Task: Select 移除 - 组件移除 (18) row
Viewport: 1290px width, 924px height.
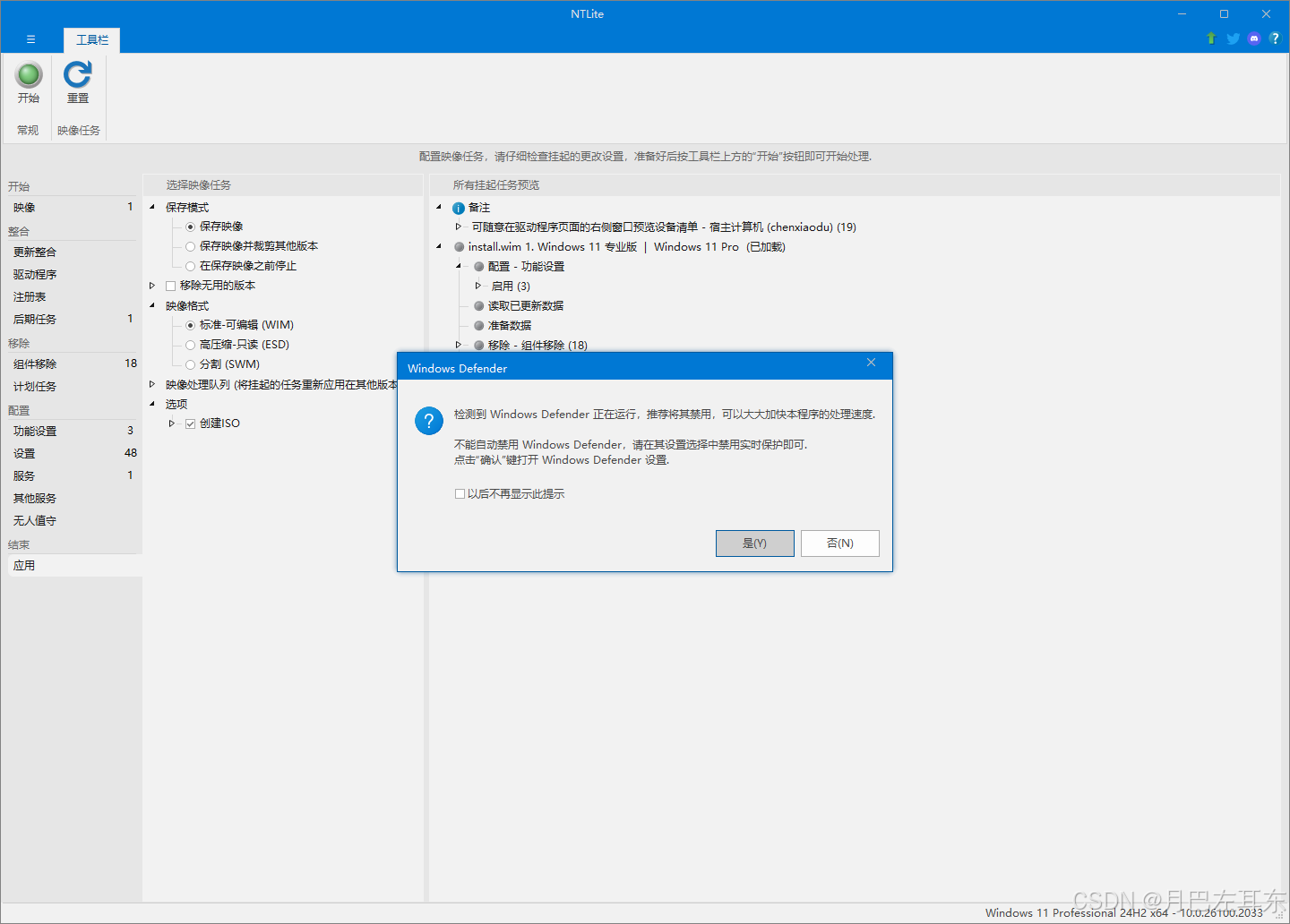Action: 537,346
